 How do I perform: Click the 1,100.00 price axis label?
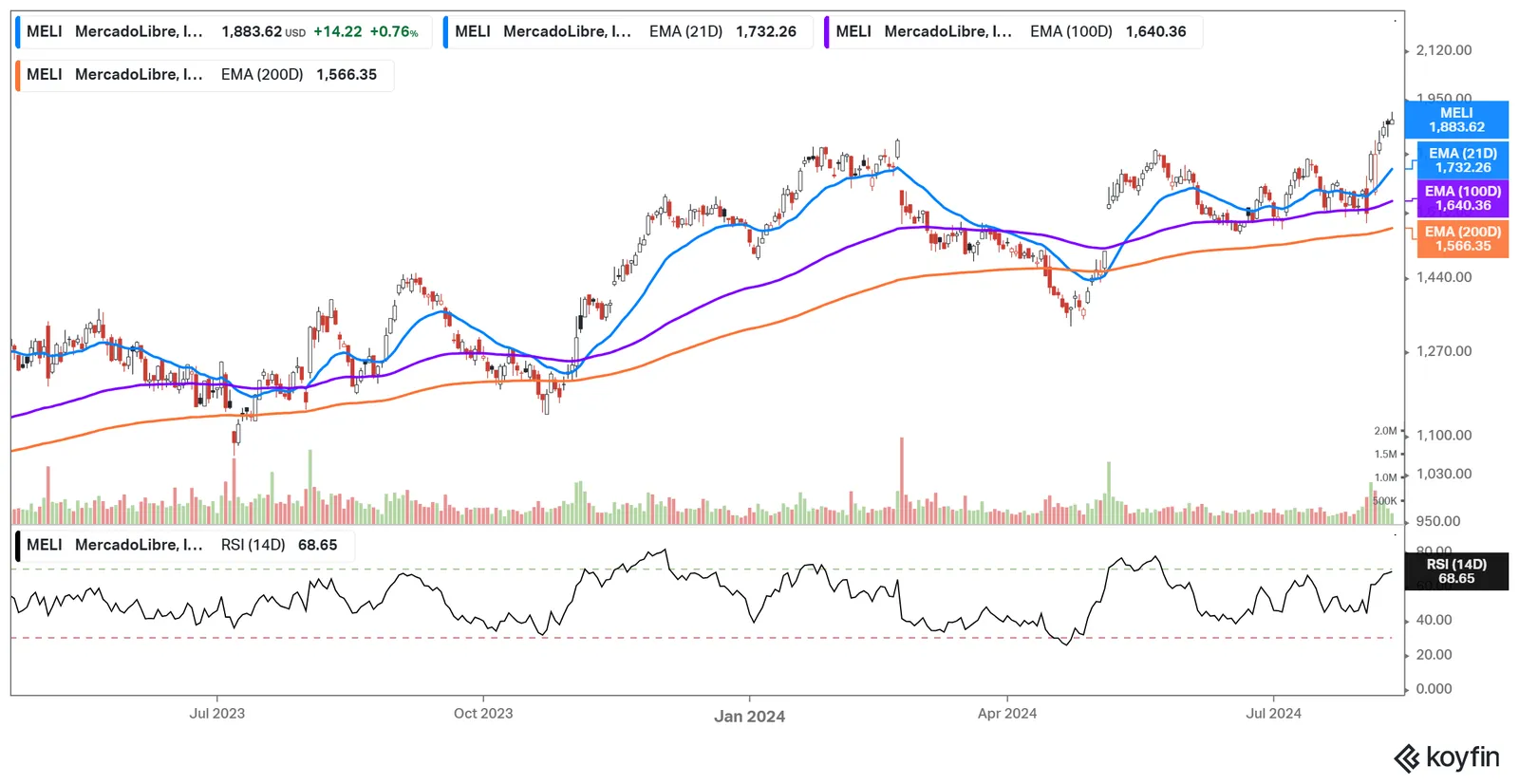1444,436
